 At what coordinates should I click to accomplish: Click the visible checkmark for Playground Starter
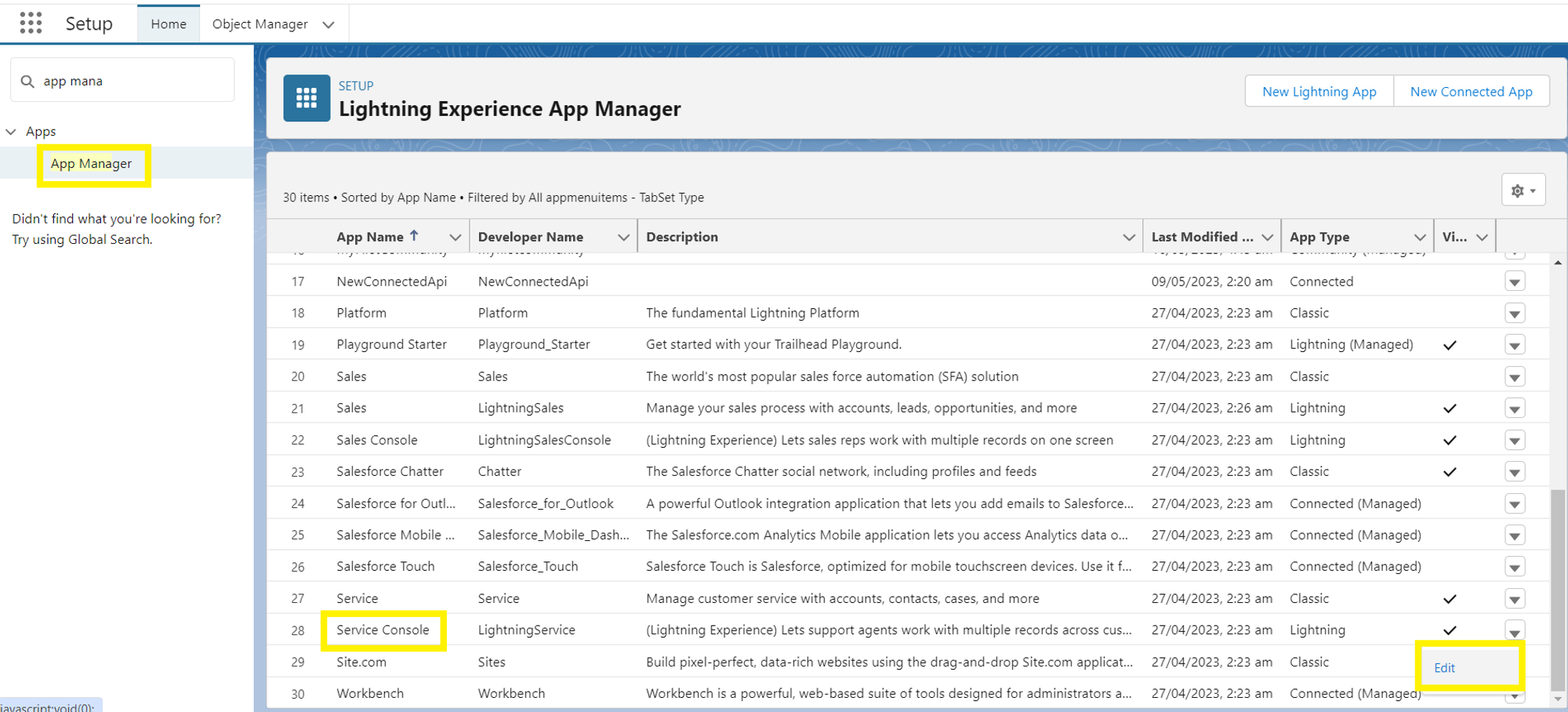(x=1450, y=345)
